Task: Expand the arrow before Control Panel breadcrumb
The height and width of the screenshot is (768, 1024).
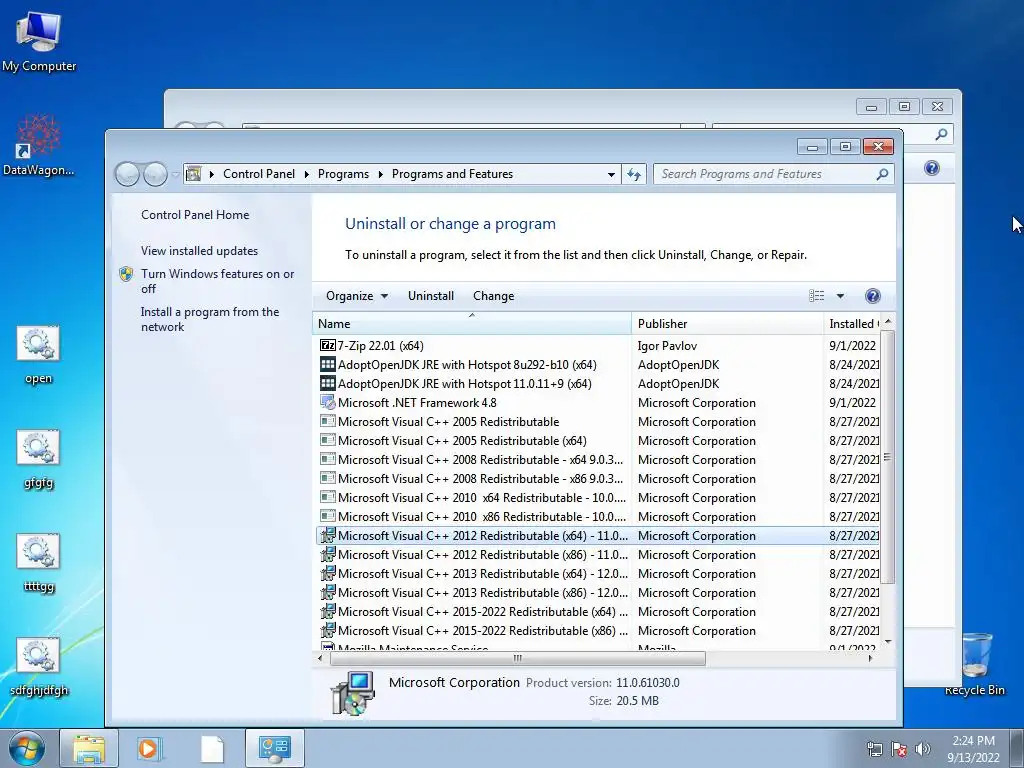Action: coord(212,174)
